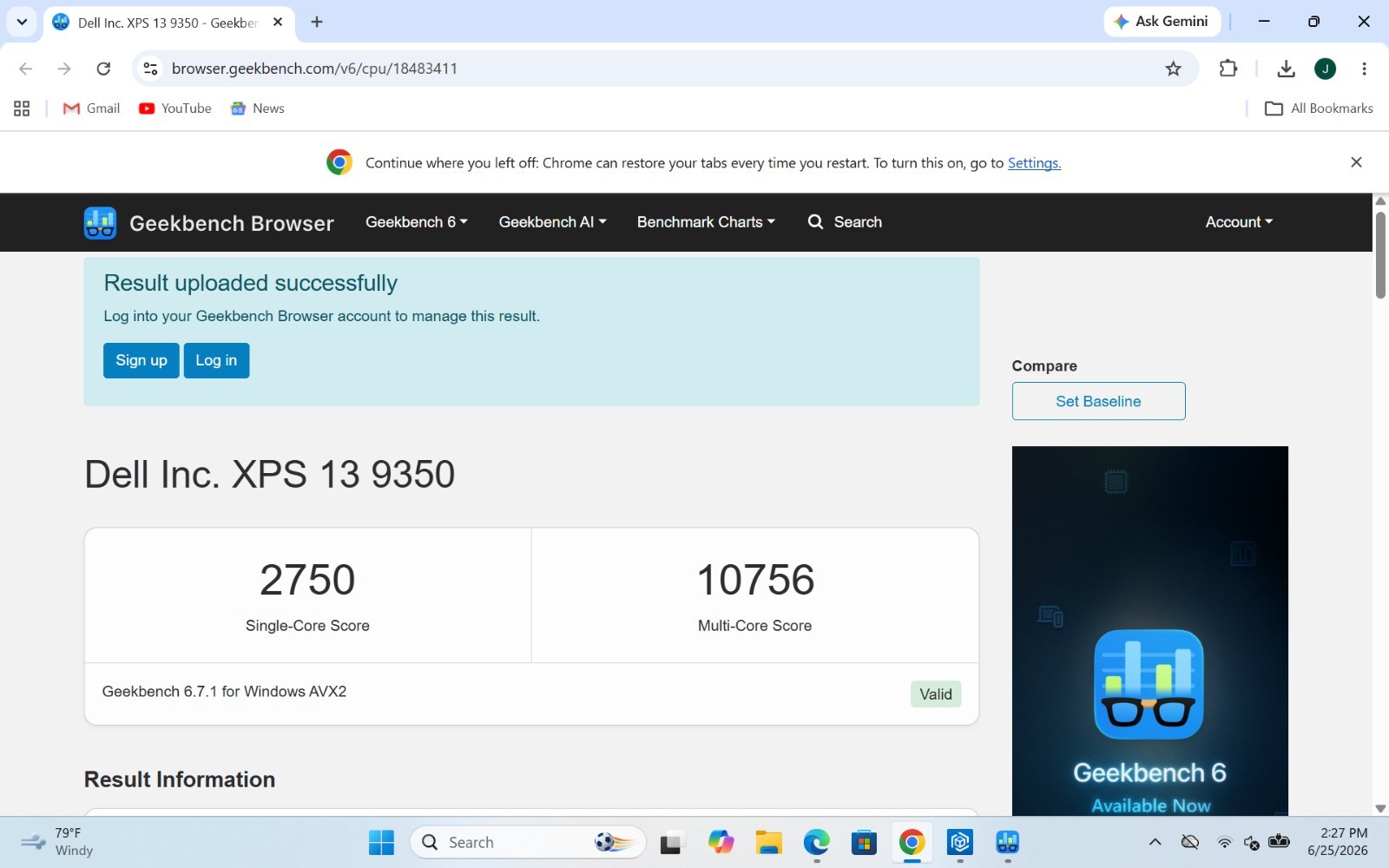The width and height of the screenshot is (1389, 868).
Task: Click the page vertical scrollbar thumb
Action: pyautogui.click(x=1380, y=254)
